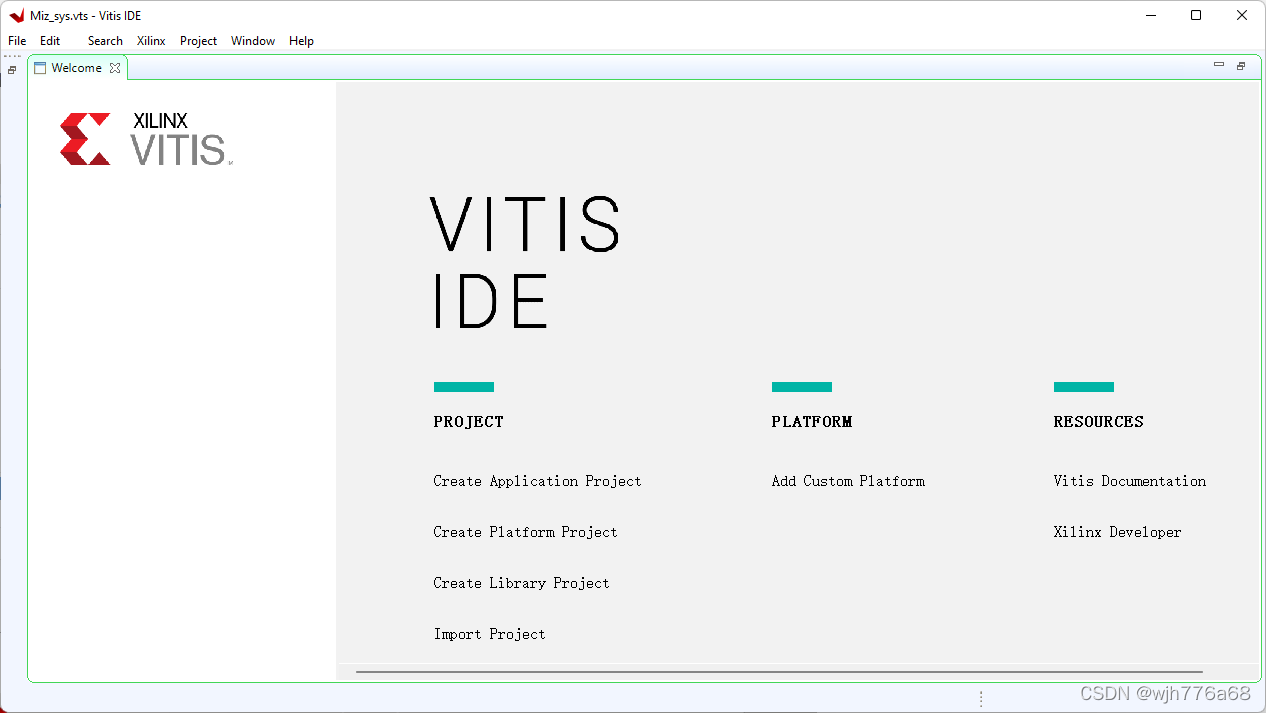Maximize the Vitis IDE window
The image size is (1266, 713).
(x=1196, y=15)
